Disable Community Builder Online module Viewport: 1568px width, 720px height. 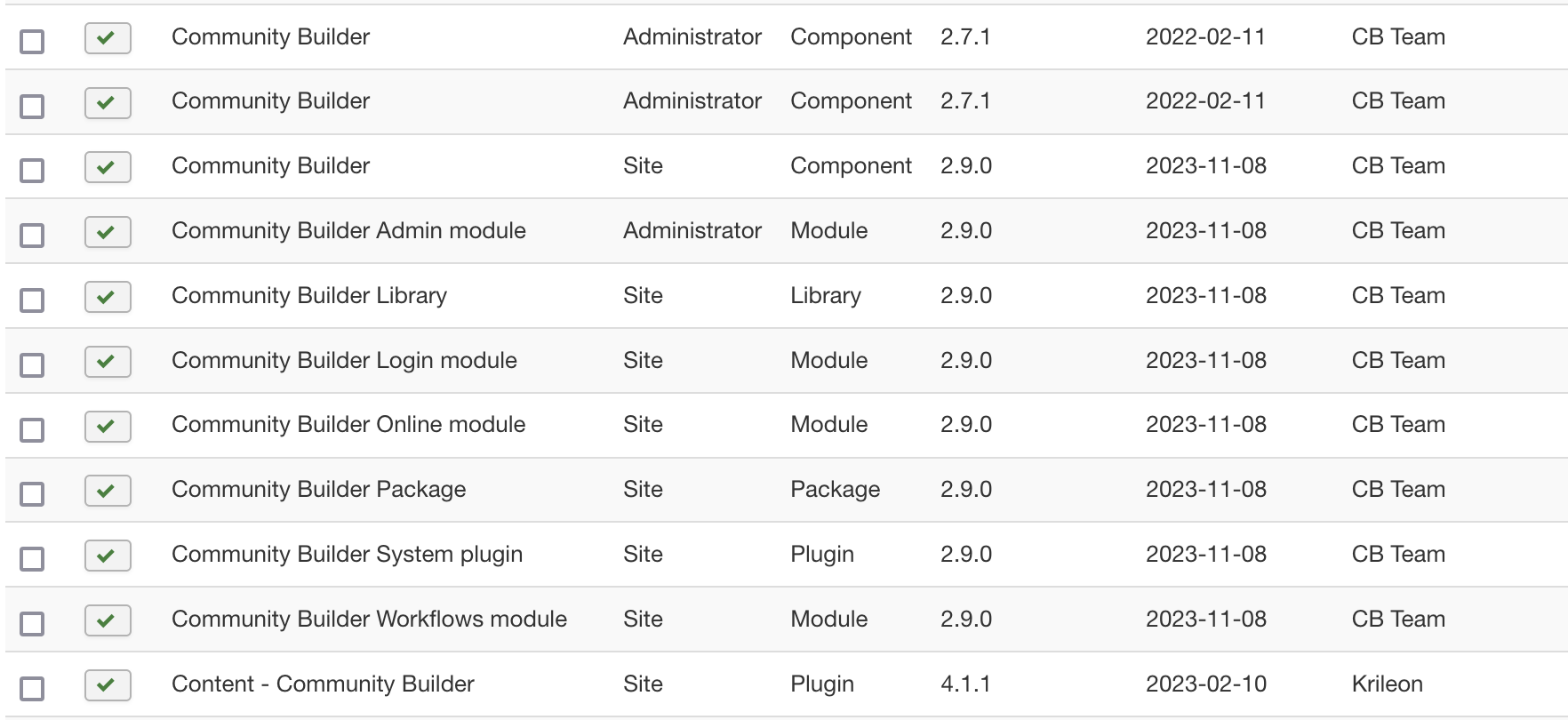coord(108,426)
